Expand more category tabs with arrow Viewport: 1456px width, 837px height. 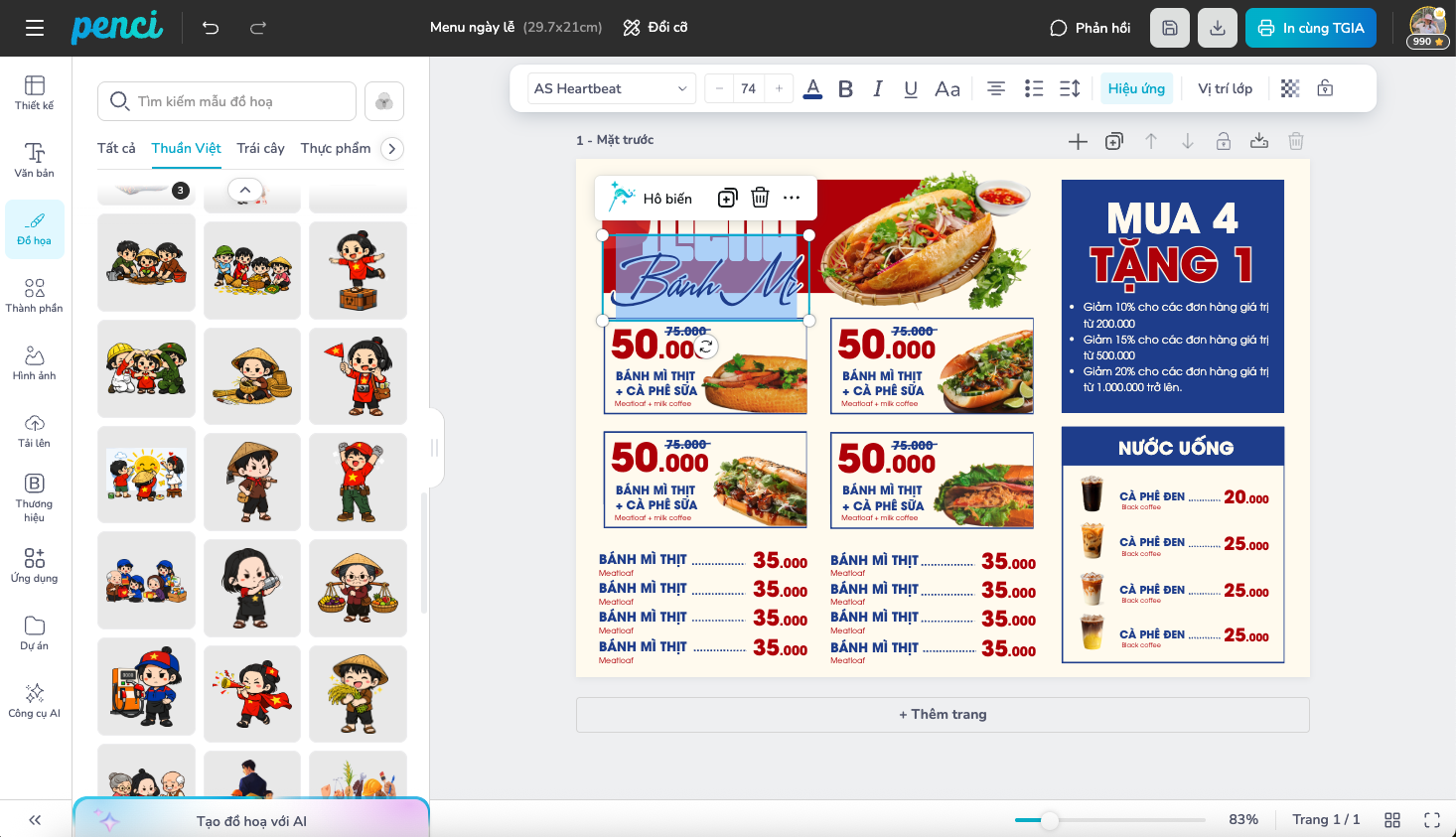(392, 149)
